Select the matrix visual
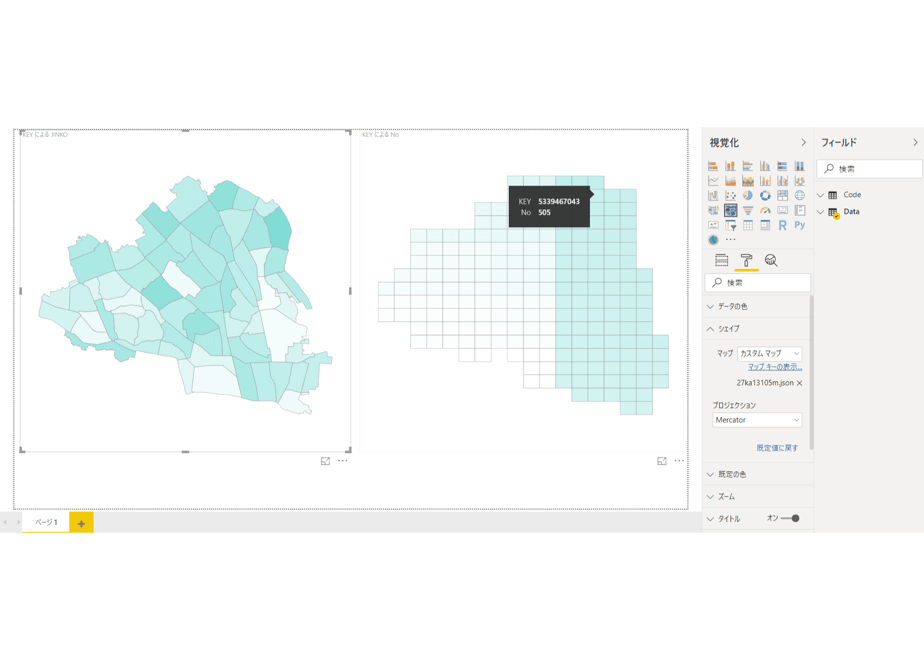This screenshot has width=924, height=660. coord(765,225)
